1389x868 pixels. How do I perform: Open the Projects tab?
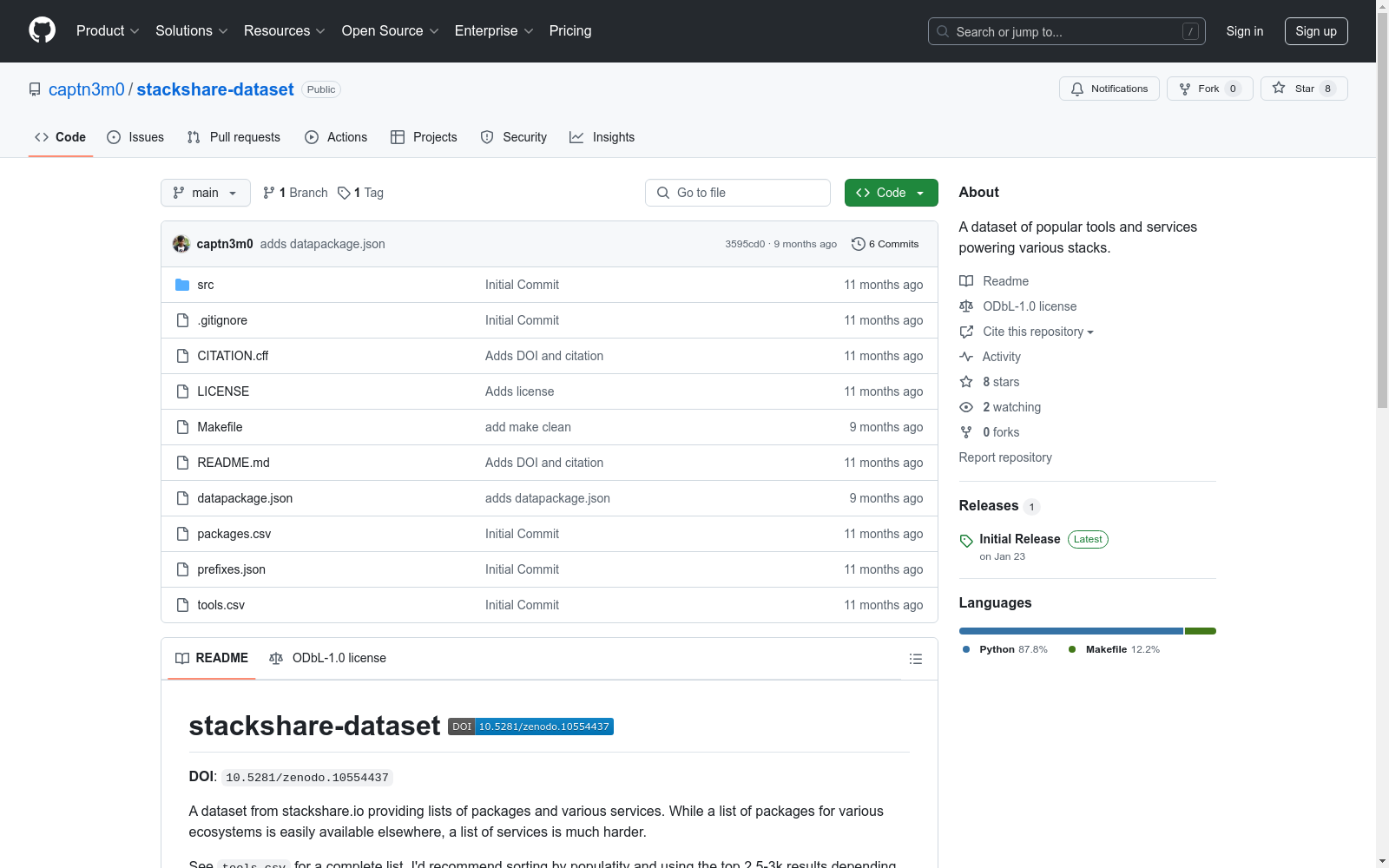click(x=424, y=137)
